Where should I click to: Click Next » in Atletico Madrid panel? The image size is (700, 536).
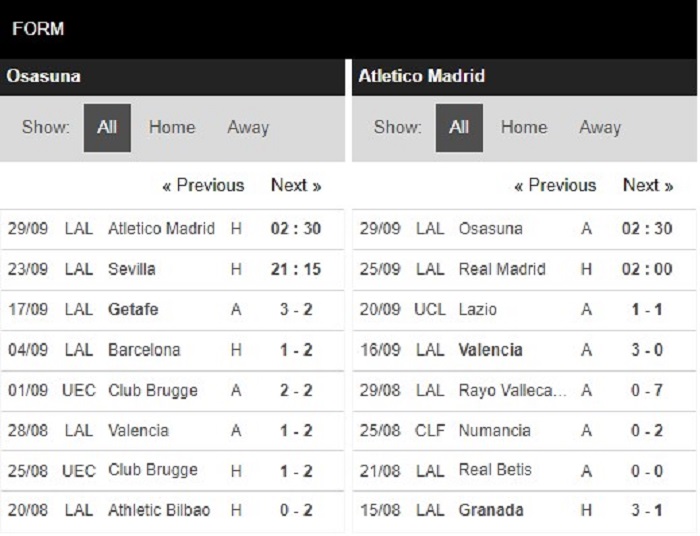coord(648,185)
